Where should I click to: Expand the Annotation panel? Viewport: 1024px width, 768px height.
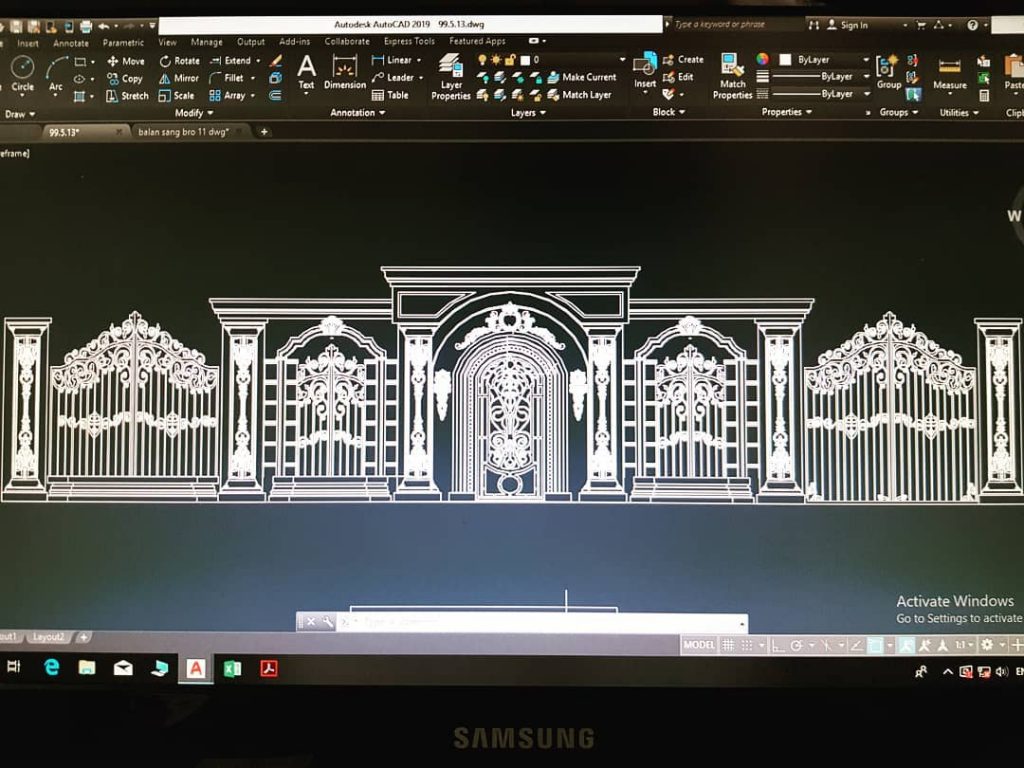pos(357,112)
